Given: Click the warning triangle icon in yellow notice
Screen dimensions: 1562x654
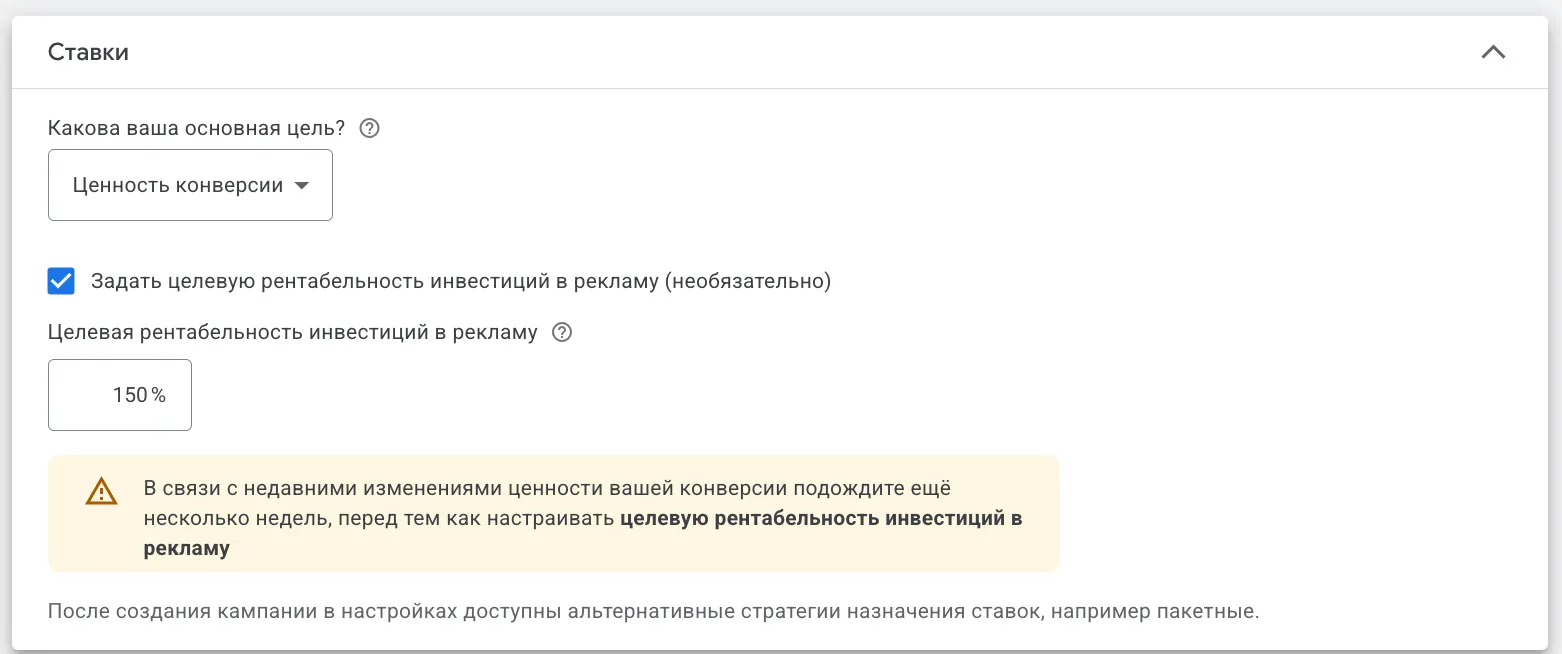Looking at the screenshot, I should tap(101, 491).
